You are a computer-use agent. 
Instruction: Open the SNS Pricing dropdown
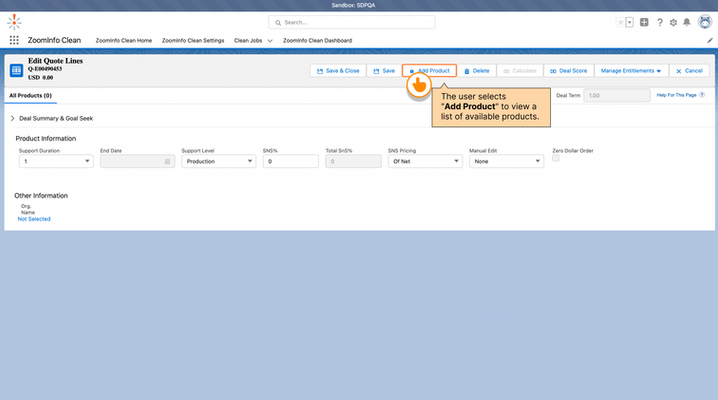(x=425, y=162)
